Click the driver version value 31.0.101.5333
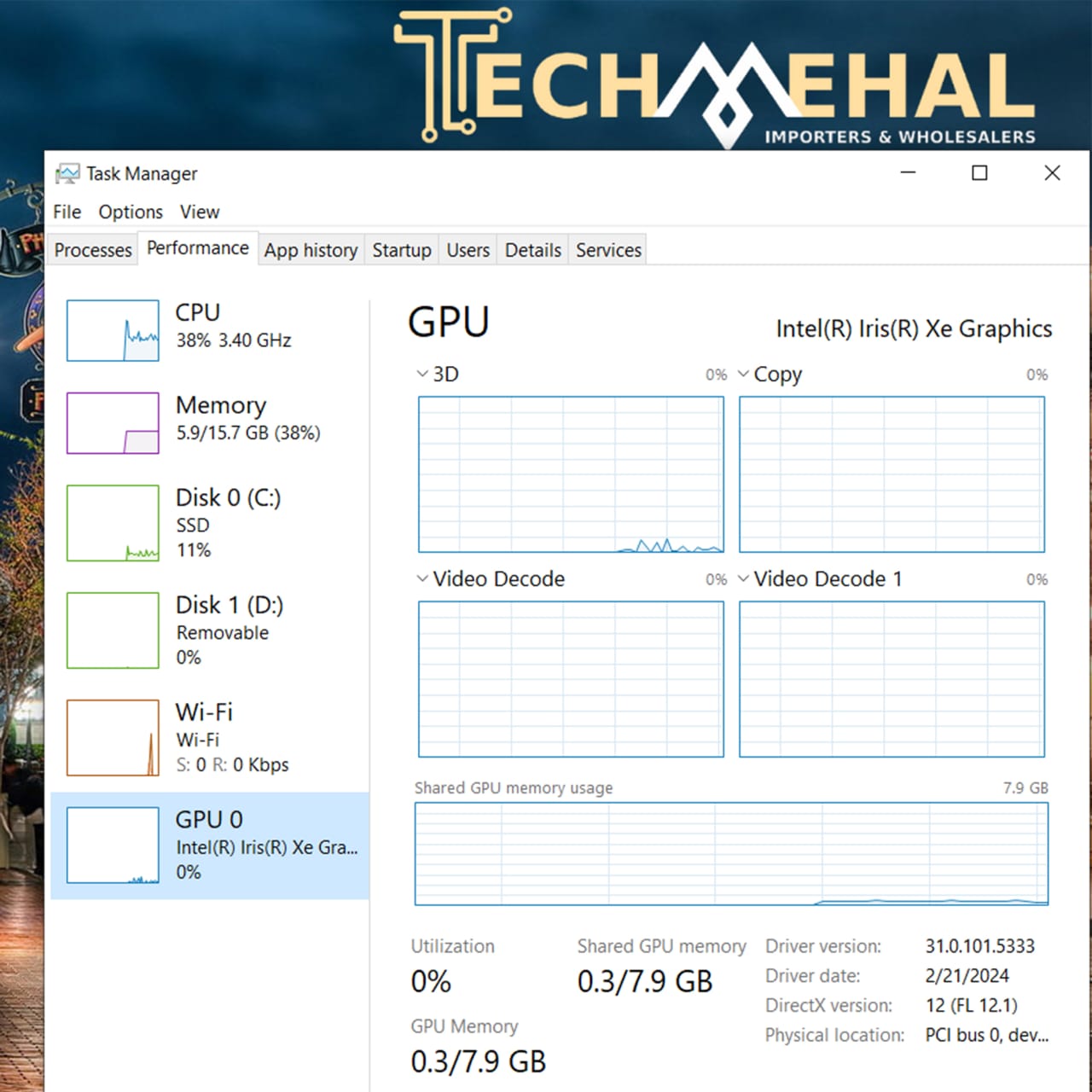 coord(979,946)
